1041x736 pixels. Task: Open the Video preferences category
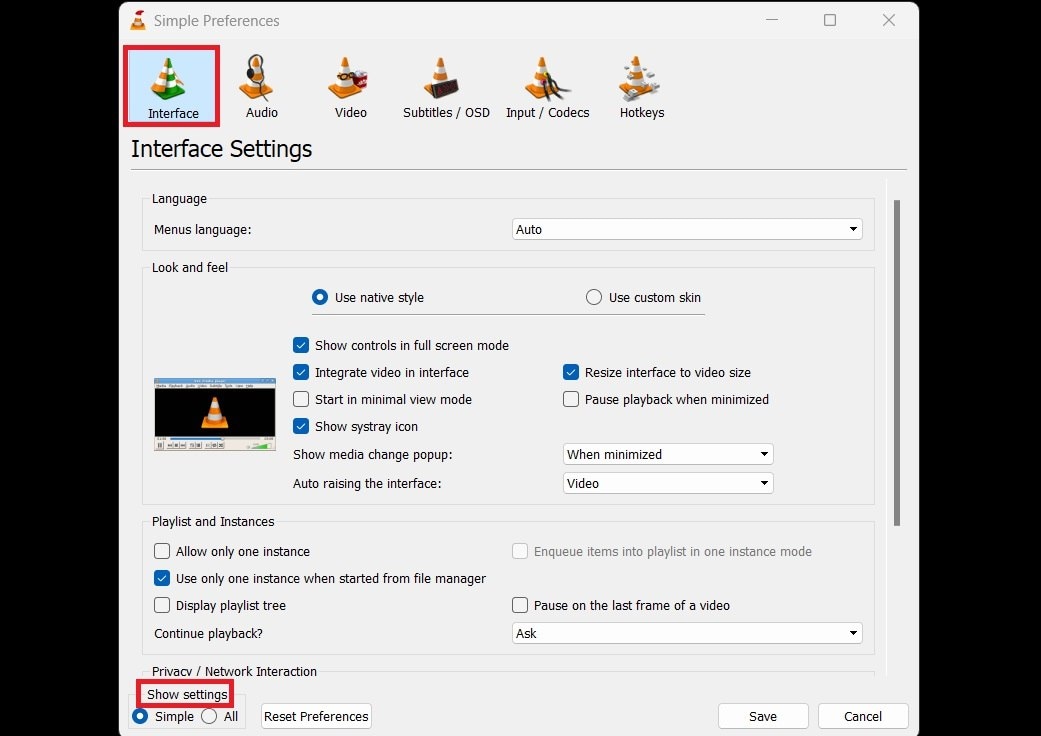coord(351,86)
